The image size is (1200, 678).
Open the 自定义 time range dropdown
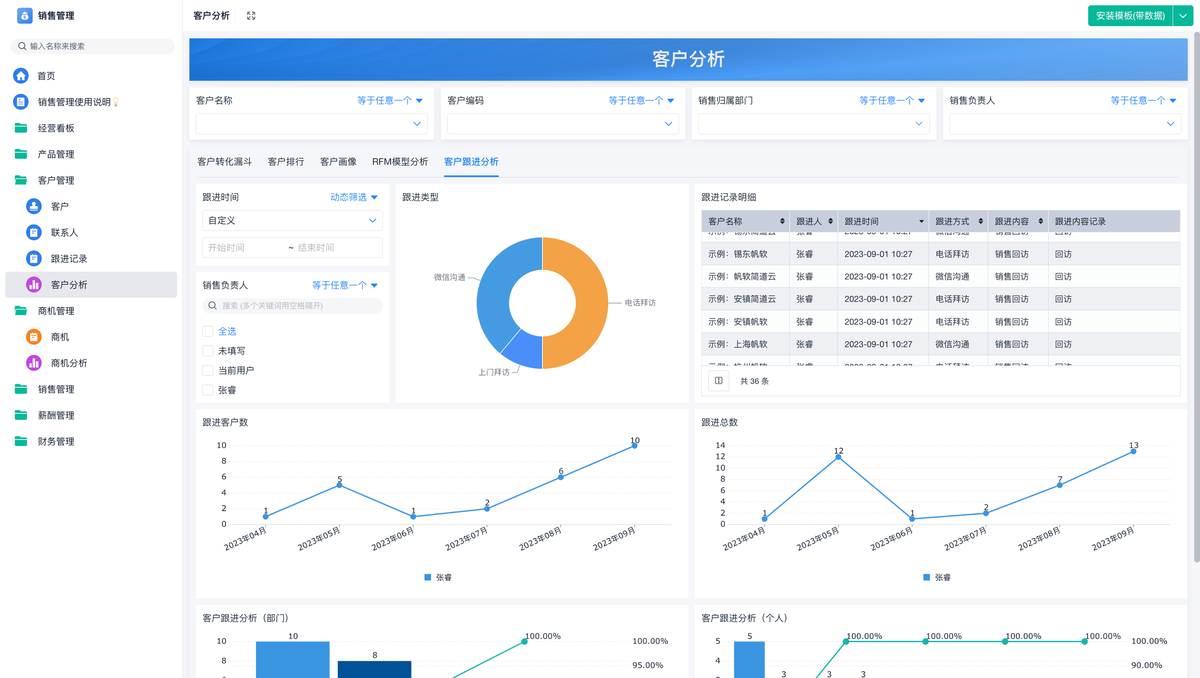(x=292, y=220)
